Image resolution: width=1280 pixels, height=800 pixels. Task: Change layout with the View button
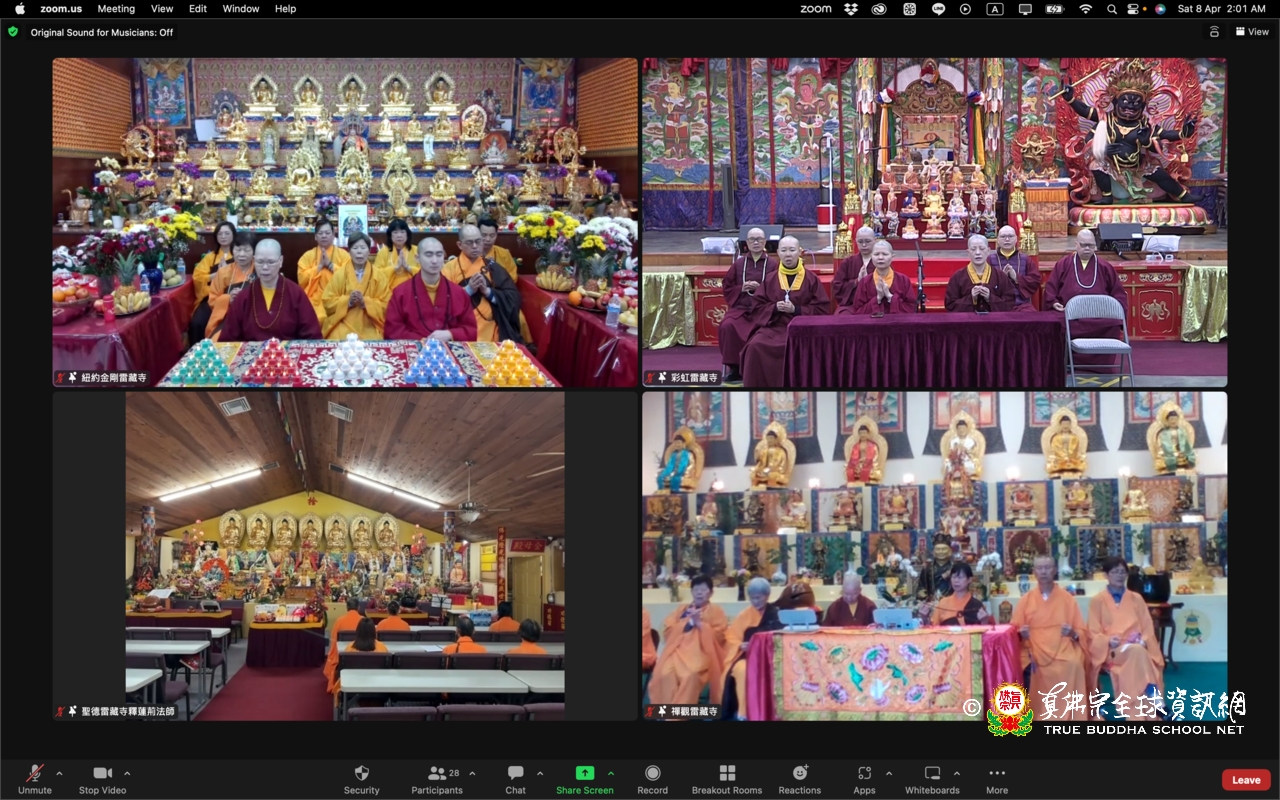click(1252, 32)
